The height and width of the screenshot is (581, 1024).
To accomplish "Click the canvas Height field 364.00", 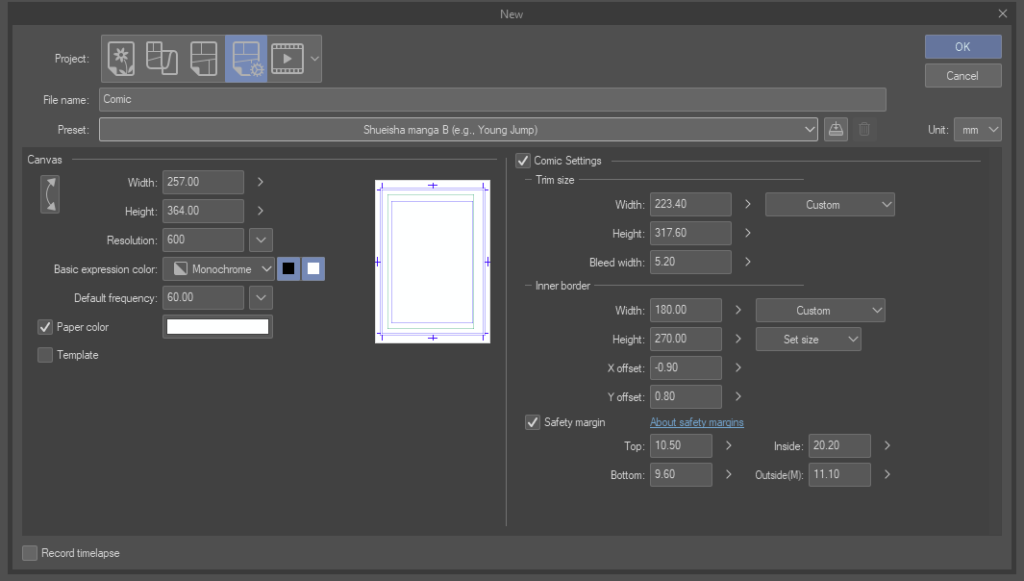I will click(203, 211).
